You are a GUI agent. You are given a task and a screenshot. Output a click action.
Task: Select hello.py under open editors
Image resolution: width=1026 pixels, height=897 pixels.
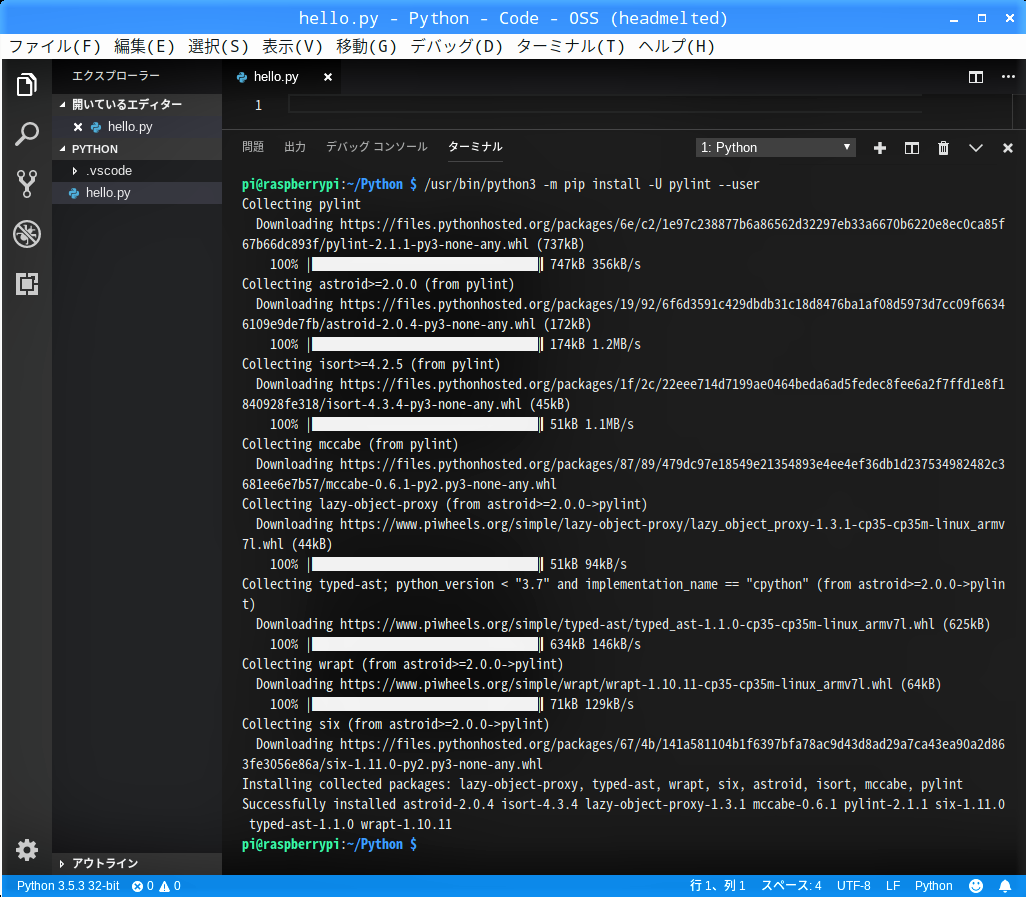click(137, 127)
